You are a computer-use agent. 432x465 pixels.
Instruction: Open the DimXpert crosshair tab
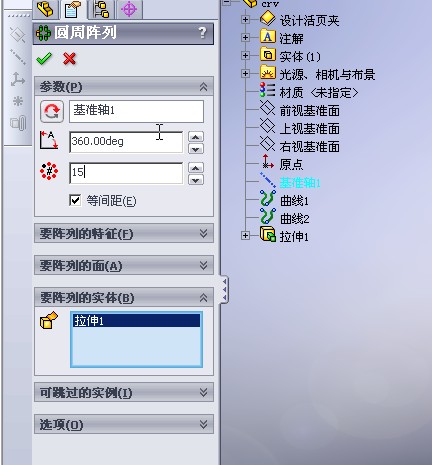(x=129, y=9)
